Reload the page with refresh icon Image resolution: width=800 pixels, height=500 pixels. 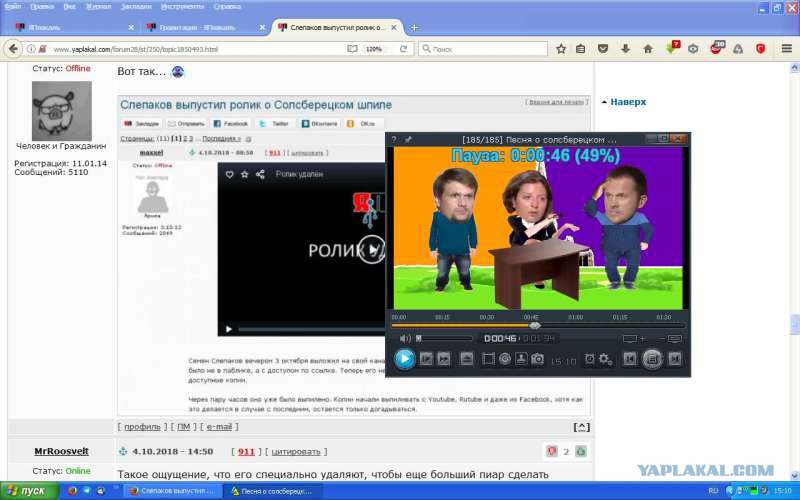coord(403,49)
